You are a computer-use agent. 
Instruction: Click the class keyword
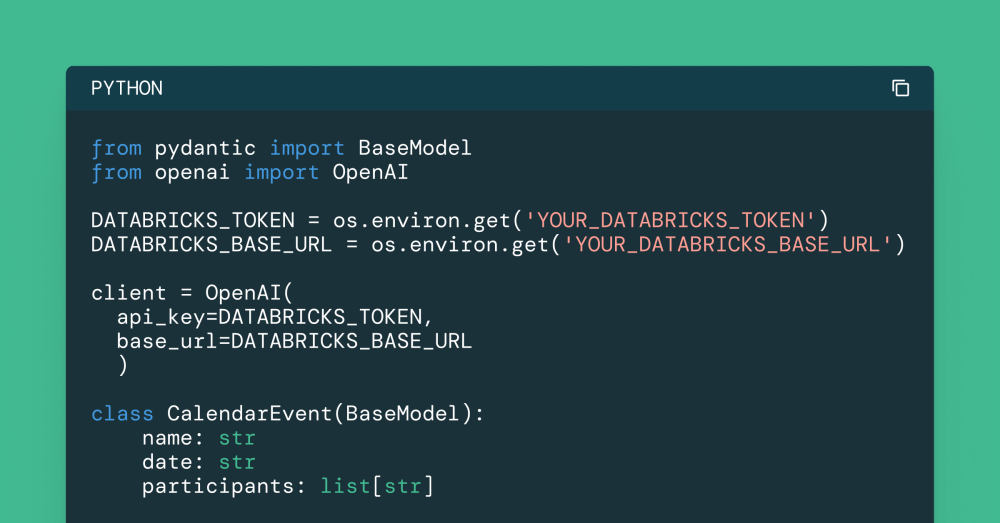point(122,413)
